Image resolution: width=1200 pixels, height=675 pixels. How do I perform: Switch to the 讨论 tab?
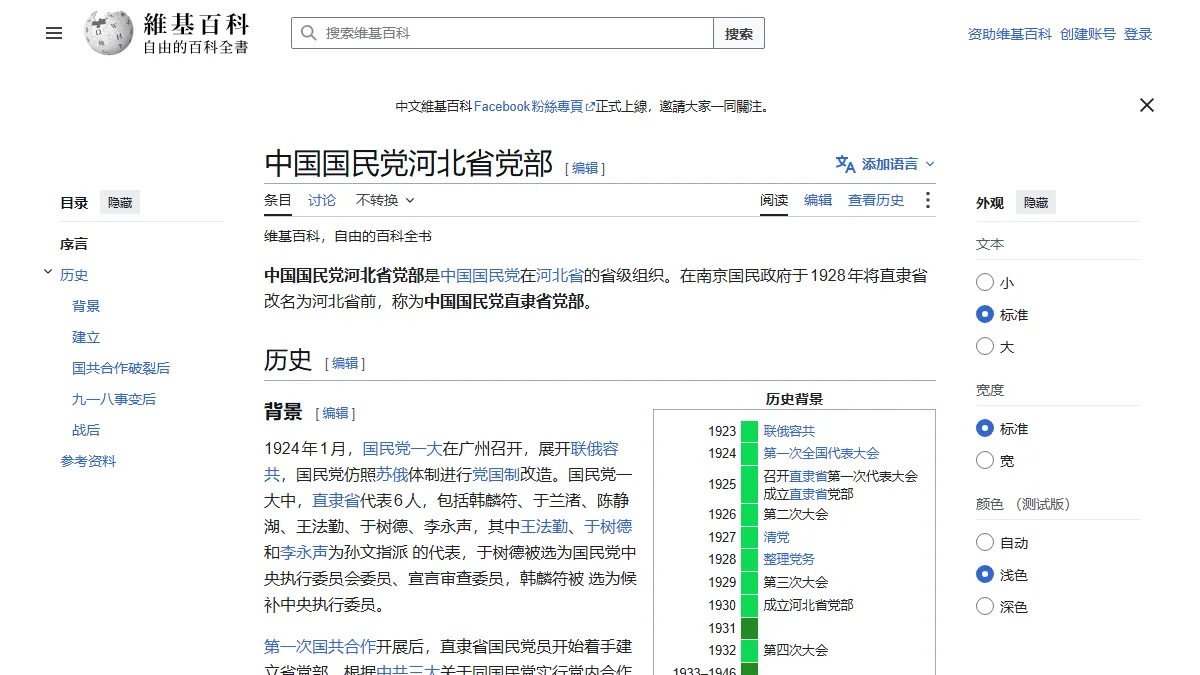tap(322, 200)
